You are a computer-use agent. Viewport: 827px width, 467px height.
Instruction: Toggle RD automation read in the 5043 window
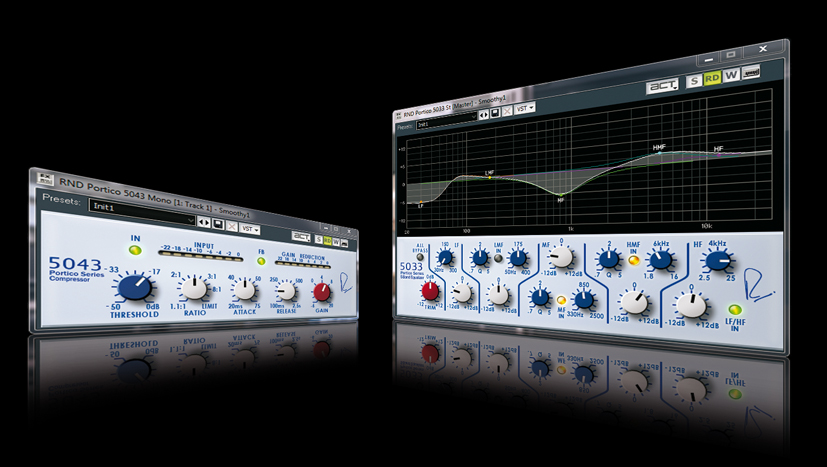tap(328, 241)
